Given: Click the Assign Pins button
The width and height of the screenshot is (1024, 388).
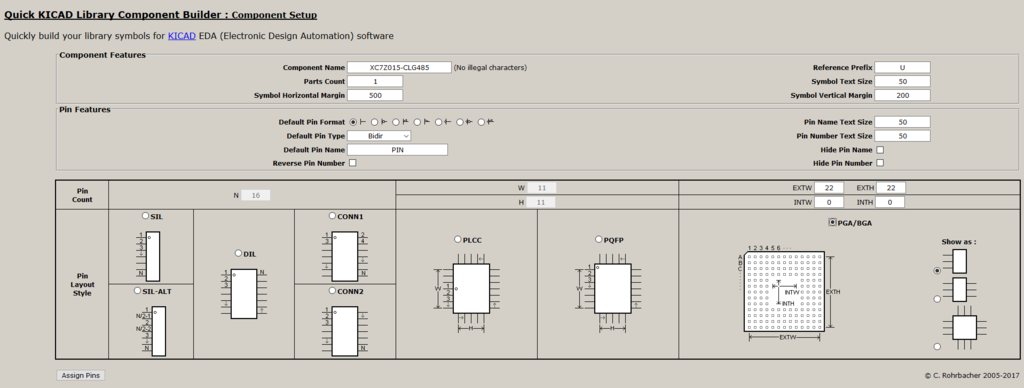Looking at the screenshot, I should click(x=80, y=376).
